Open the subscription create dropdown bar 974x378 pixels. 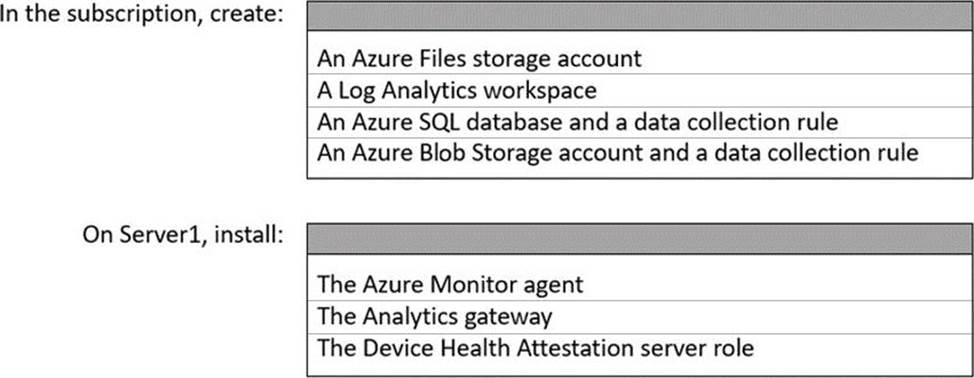640,16
